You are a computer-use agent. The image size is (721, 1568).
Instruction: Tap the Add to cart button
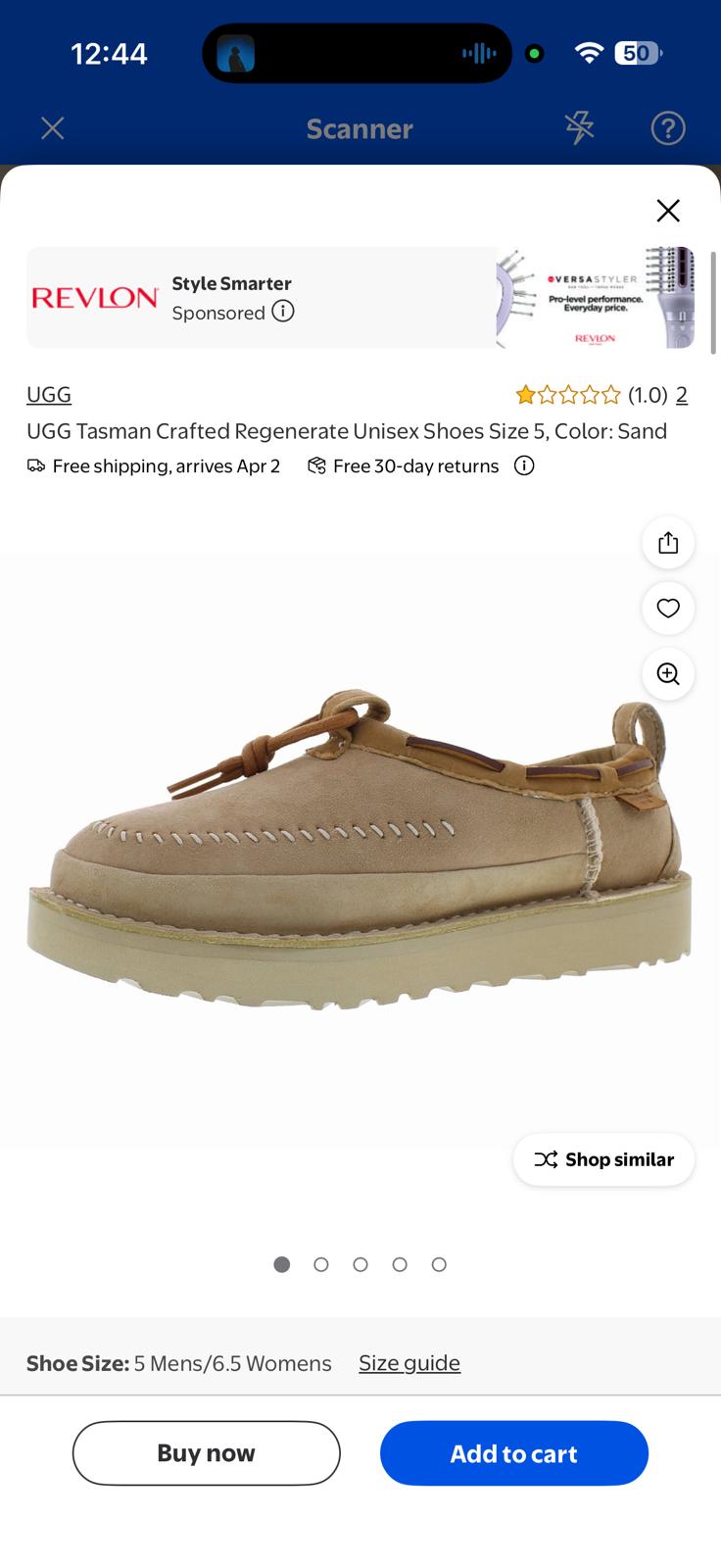(514, 1453)
